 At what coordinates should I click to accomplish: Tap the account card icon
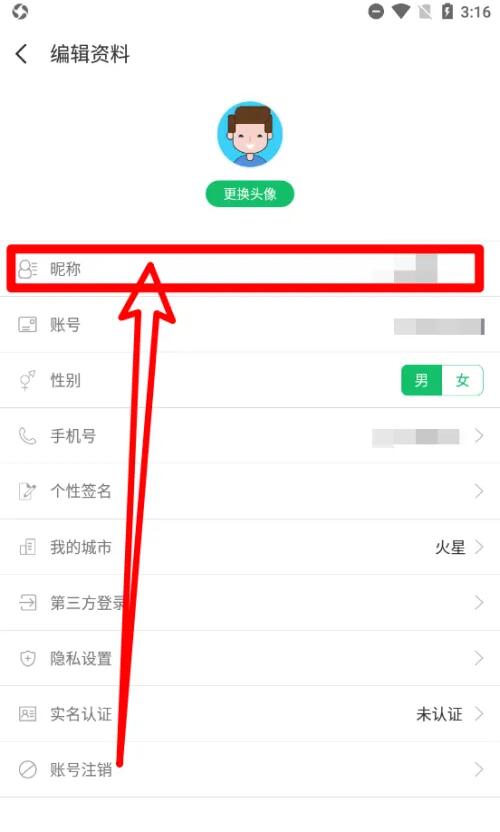point(28,325)
